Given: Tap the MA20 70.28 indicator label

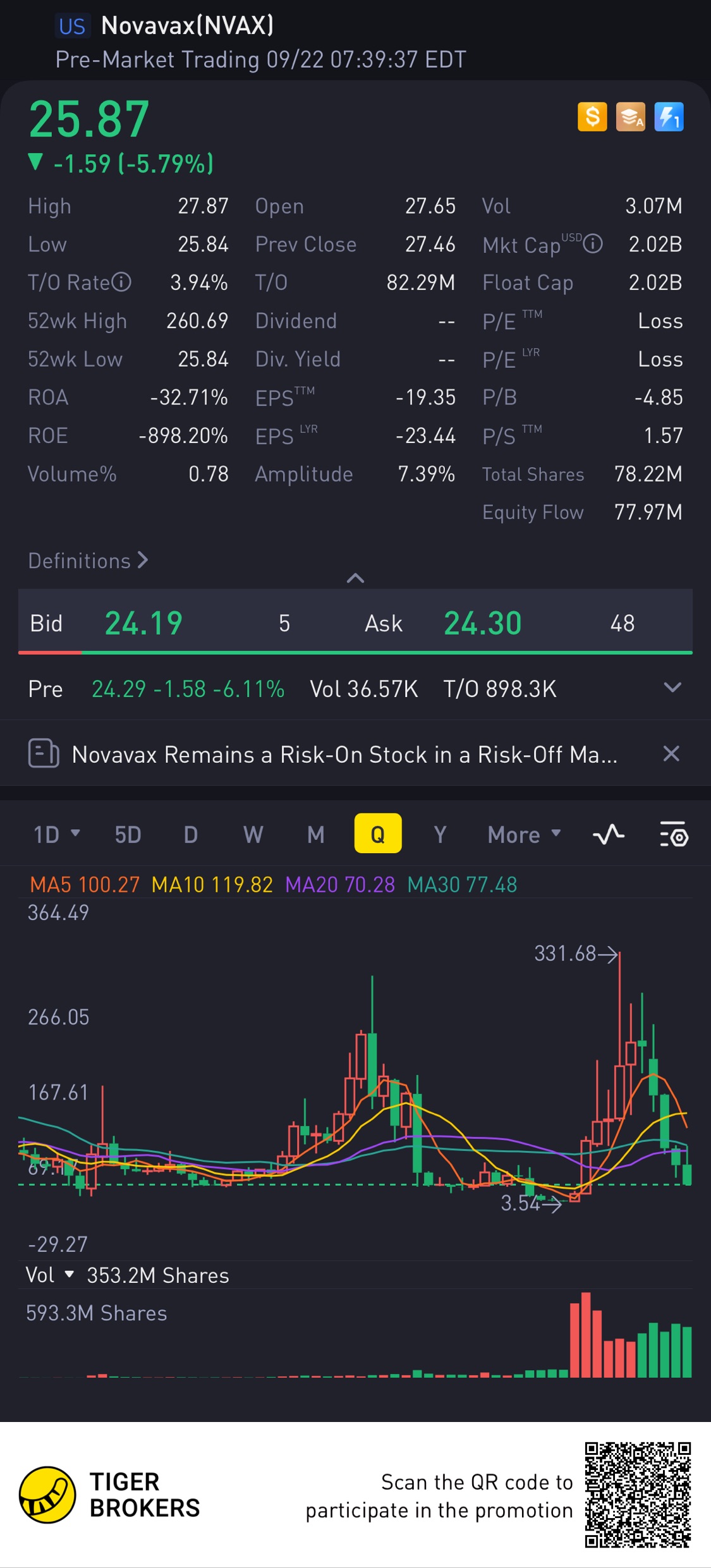Looking at the screenshot, I should coord(340,884).
